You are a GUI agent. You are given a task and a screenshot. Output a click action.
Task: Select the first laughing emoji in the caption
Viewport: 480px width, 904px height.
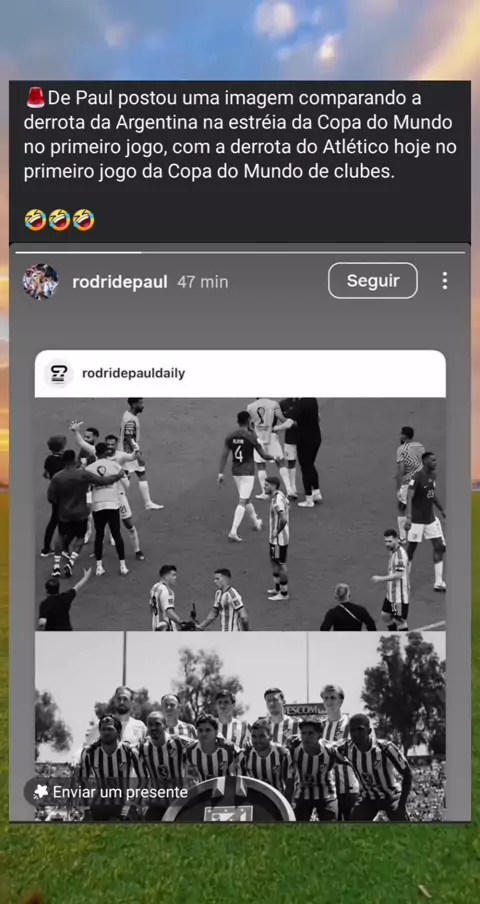pos(35,220)
